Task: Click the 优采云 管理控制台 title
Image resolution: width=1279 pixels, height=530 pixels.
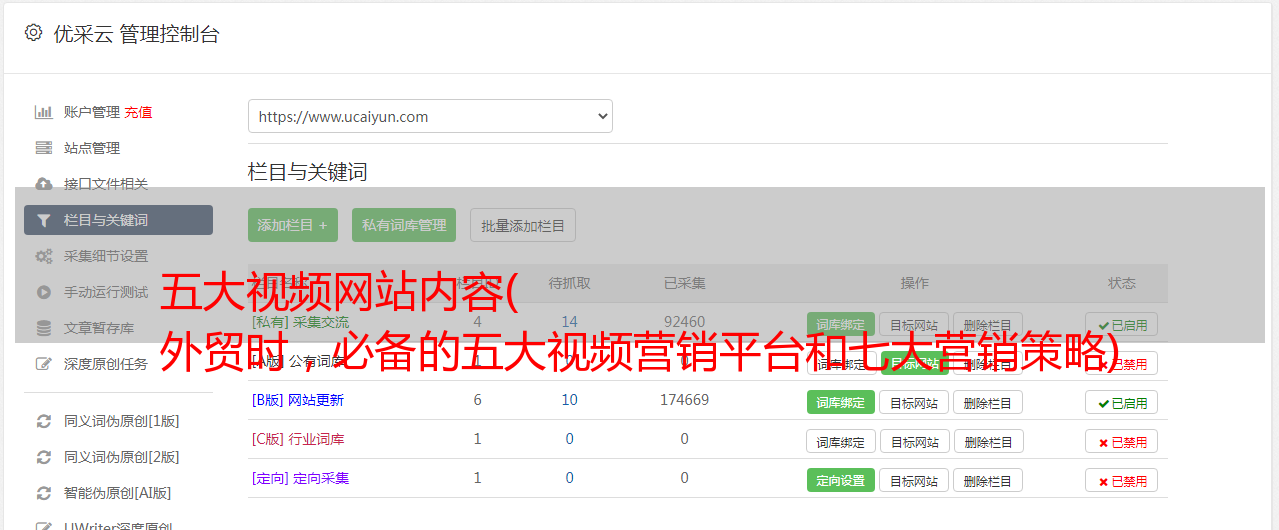Action: tap(136, 34)
